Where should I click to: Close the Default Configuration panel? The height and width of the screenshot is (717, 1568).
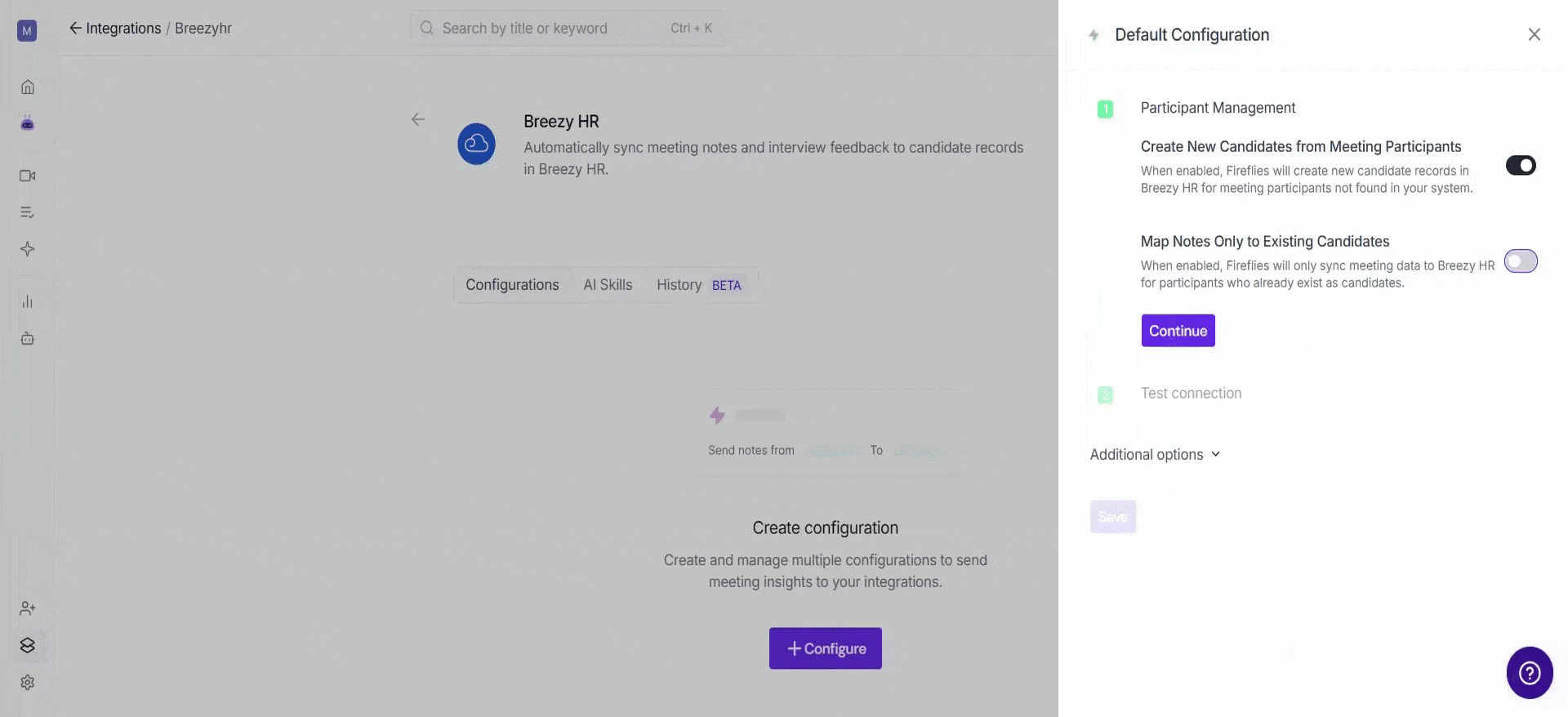(1535, 34)
